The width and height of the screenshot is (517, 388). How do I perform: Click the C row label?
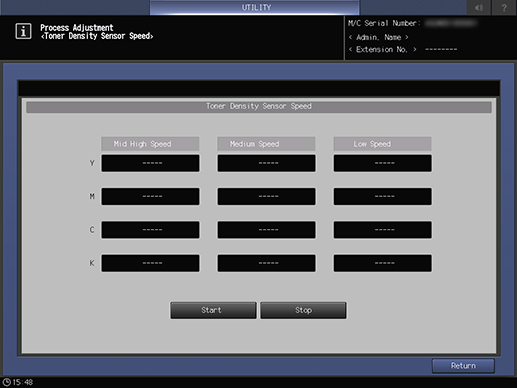92,230
